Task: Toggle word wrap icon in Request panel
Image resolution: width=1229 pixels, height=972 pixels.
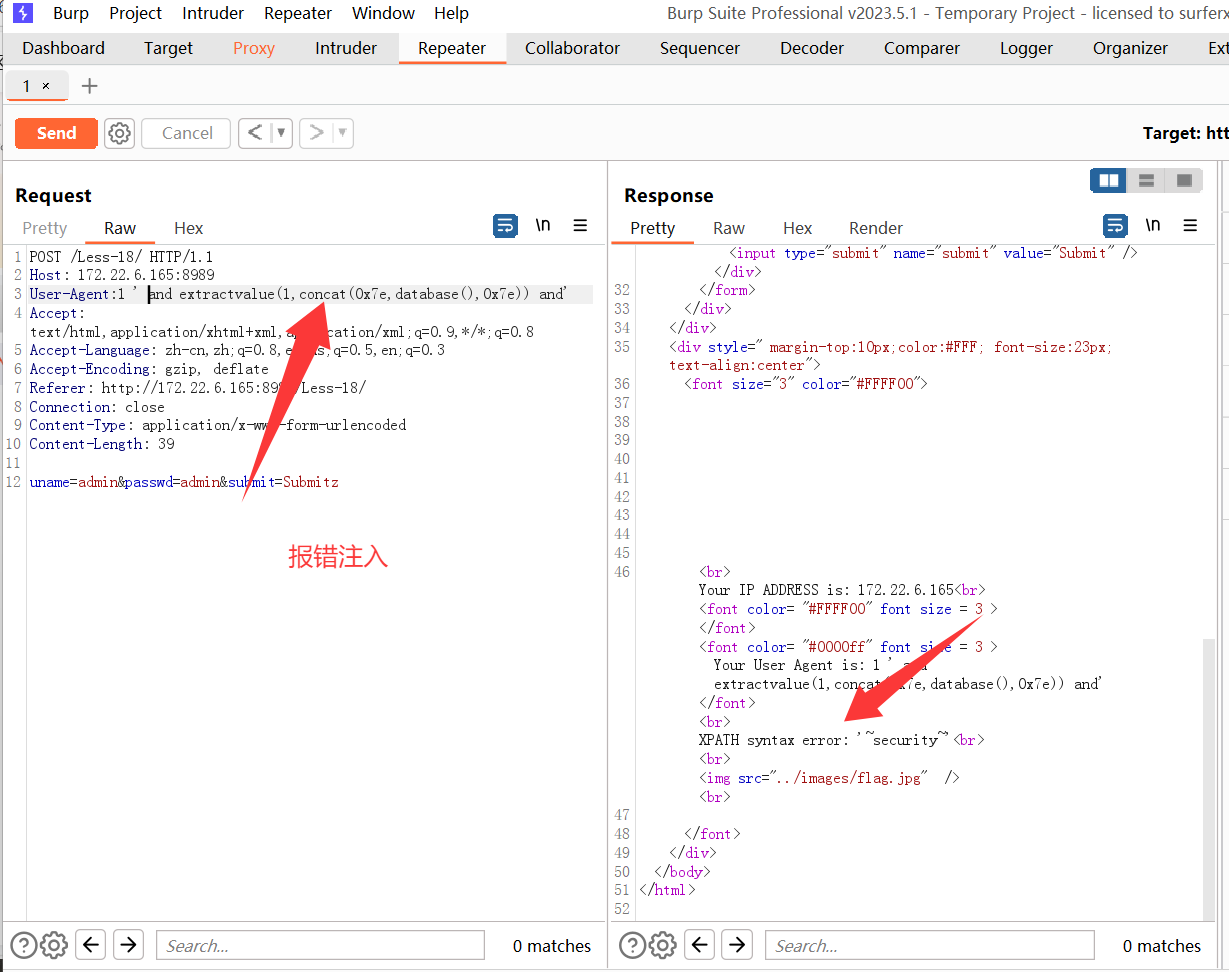Action: coord(506,225)
